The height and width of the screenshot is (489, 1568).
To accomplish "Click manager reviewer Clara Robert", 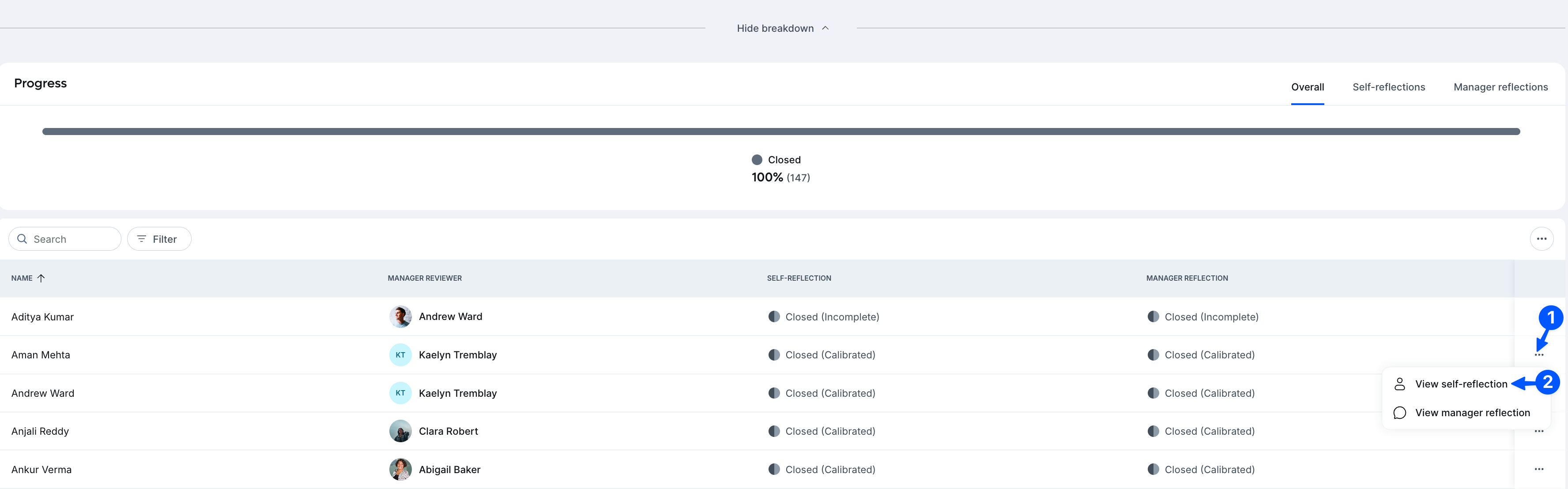I will tap(449, 431).
